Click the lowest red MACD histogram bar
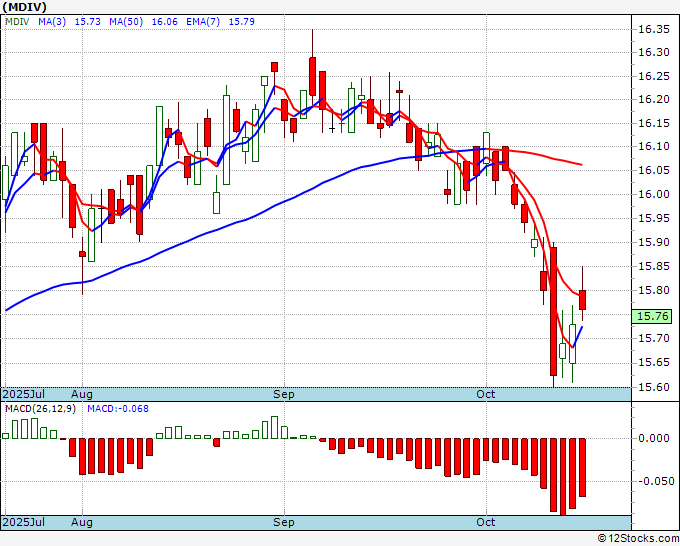The height and width of the screenshot is (546, 680). pos(563,477)
